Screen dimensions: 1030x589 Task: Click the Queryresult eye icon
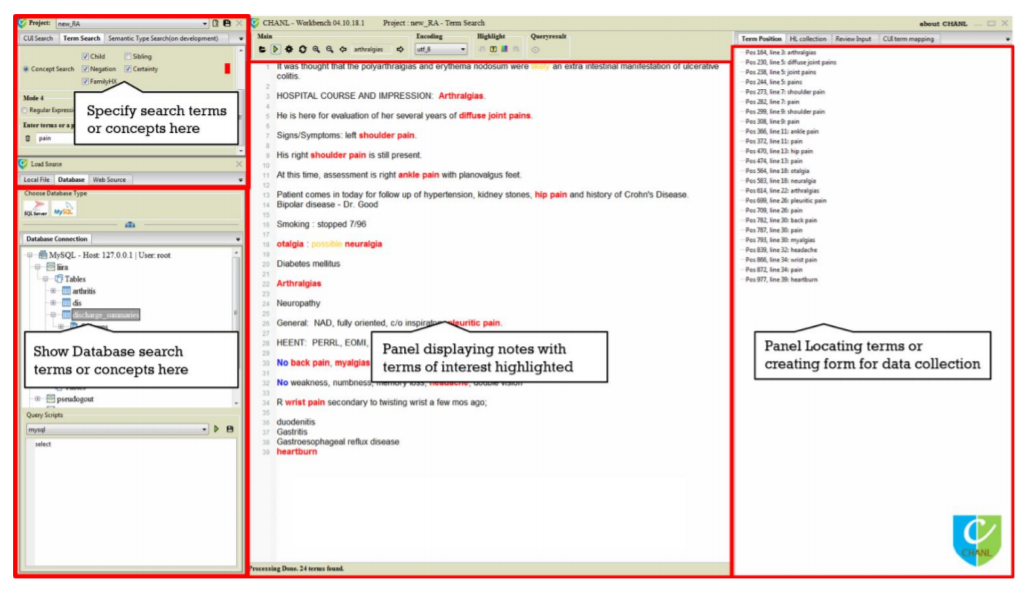pos(536,49)
